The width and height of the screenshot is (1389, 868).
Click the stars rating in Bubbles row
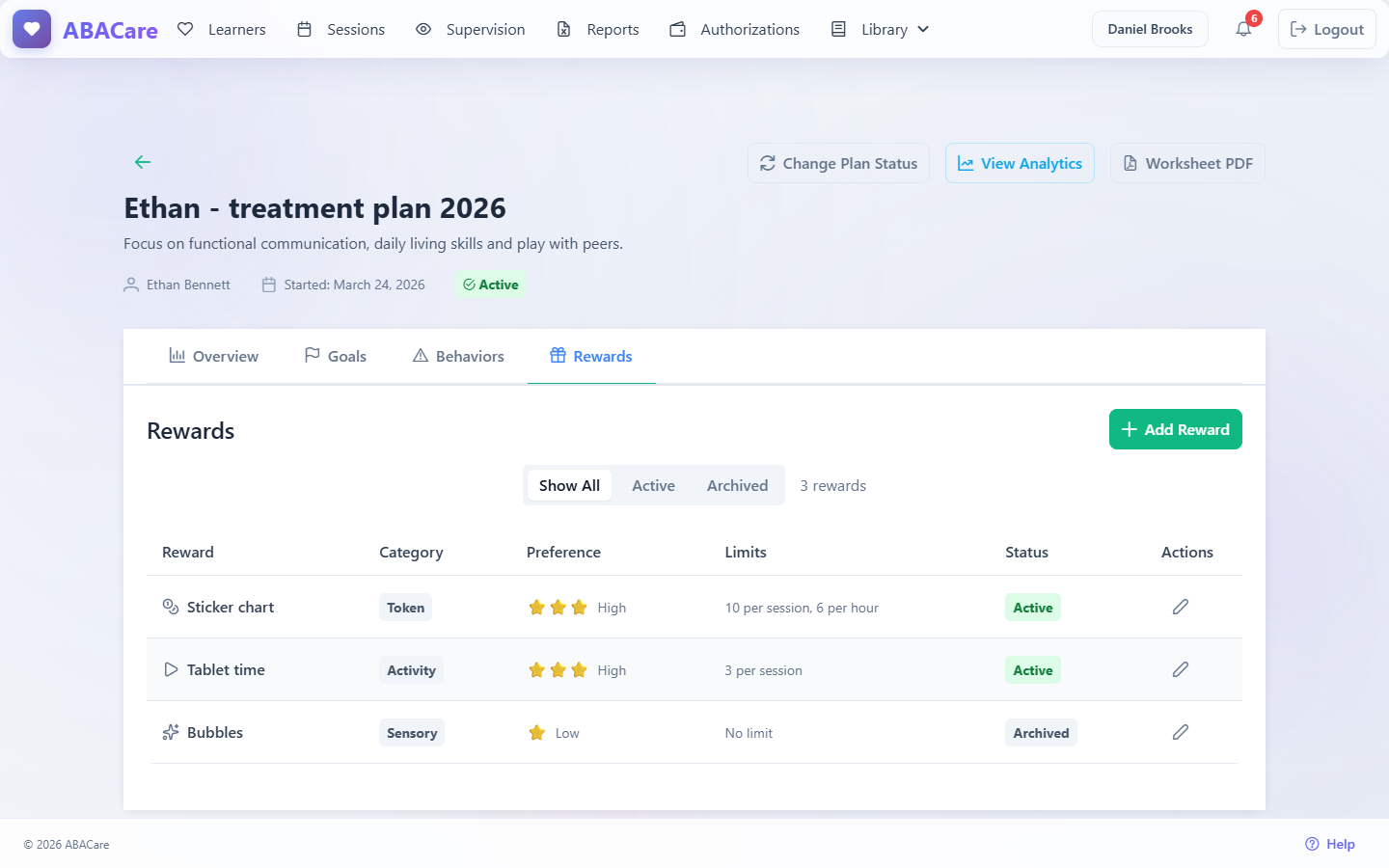537,733
